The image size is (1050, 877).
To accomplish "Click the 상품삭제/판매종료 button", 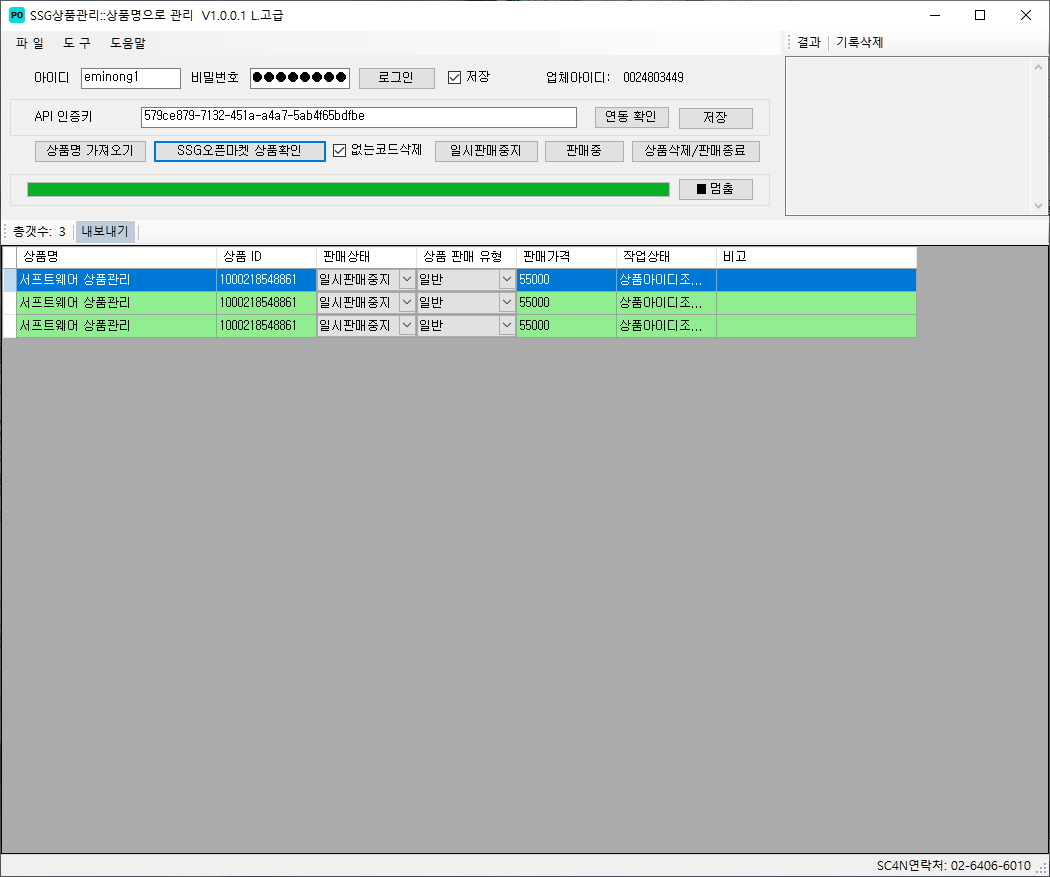I will [x=696, y=151].
